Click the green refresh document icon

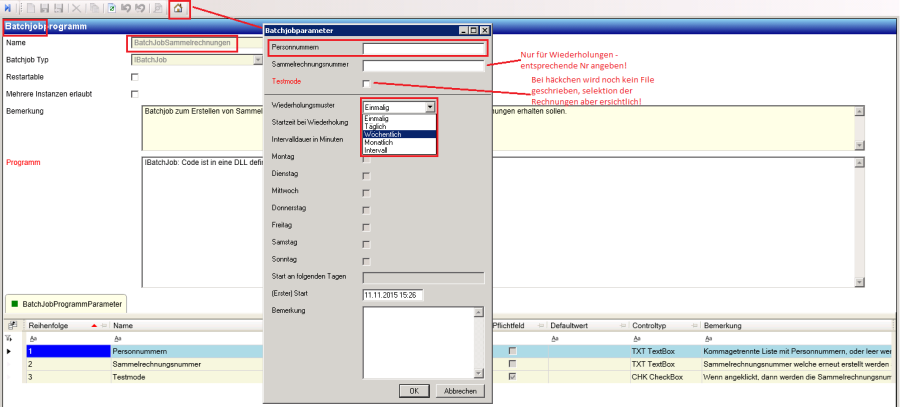pos(111,9)
